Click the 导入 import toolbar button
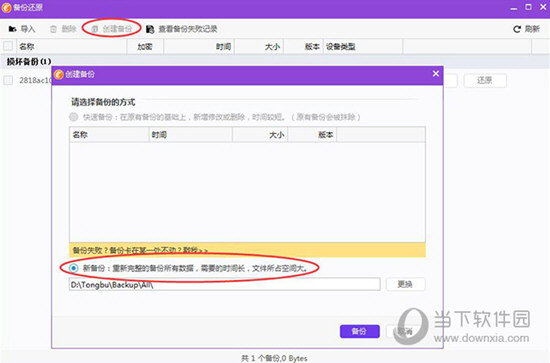This screenshot has height=363, width=550. [x=22, y=29]
